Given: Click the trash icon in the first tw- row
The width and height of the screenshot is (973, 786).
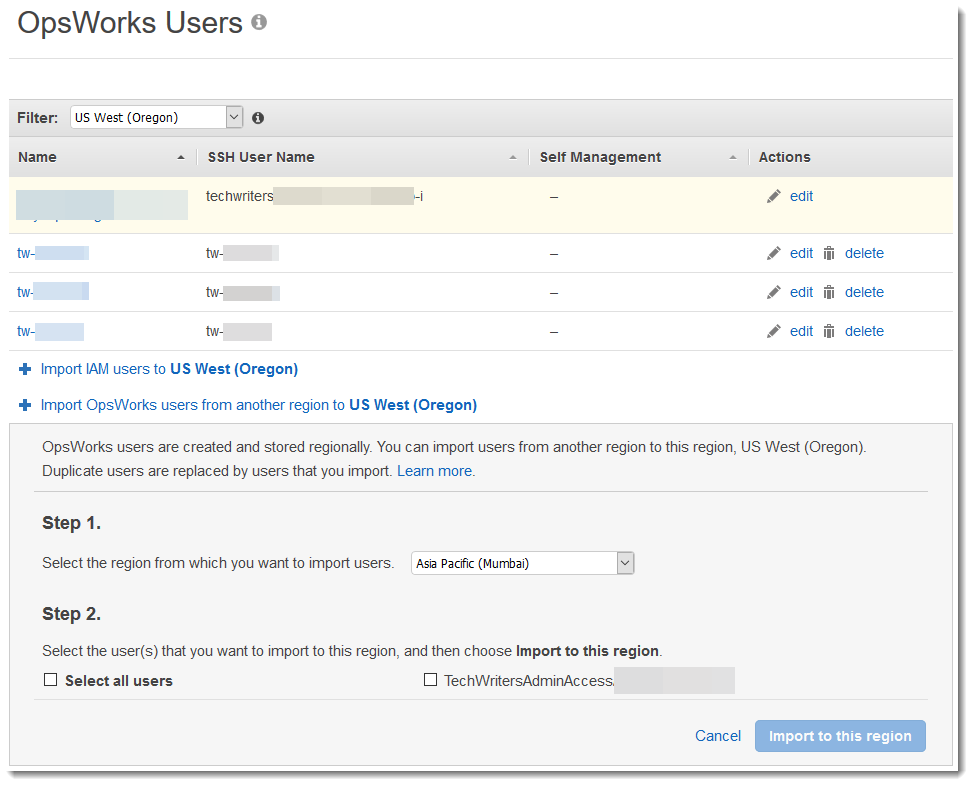Looking at the screenshot, I should pyautogui.click(x=829, y=253).
